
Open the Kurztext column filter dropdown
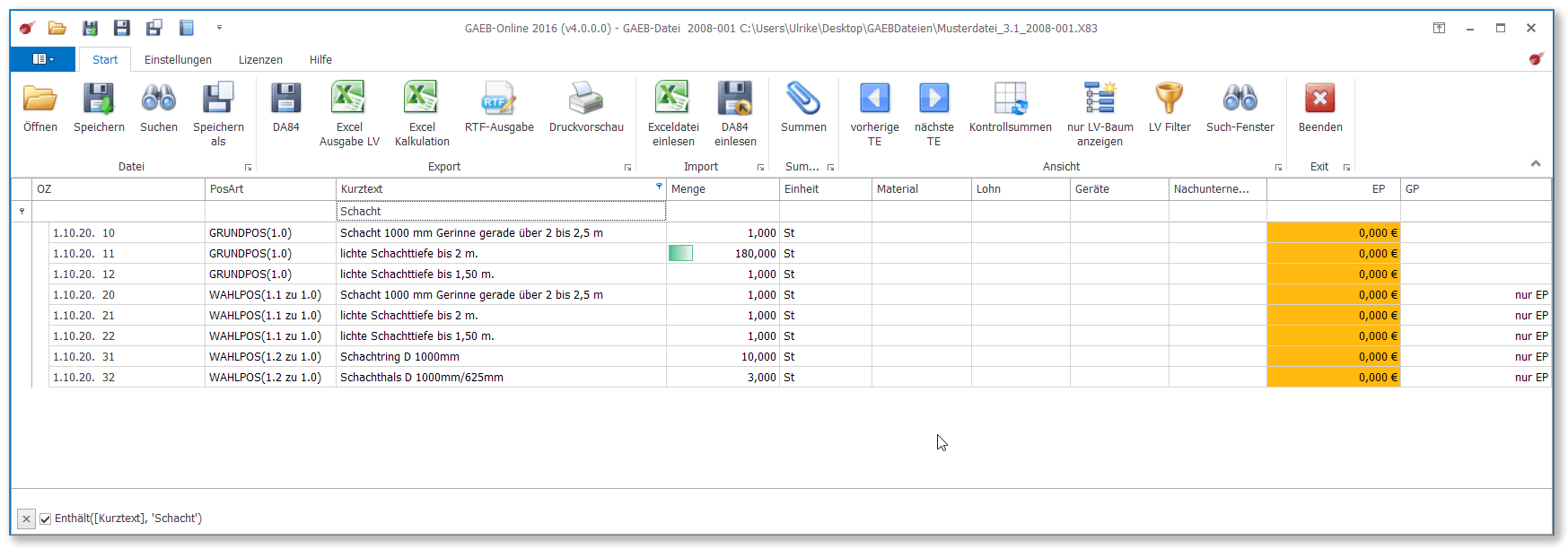(x=659, y=187)
